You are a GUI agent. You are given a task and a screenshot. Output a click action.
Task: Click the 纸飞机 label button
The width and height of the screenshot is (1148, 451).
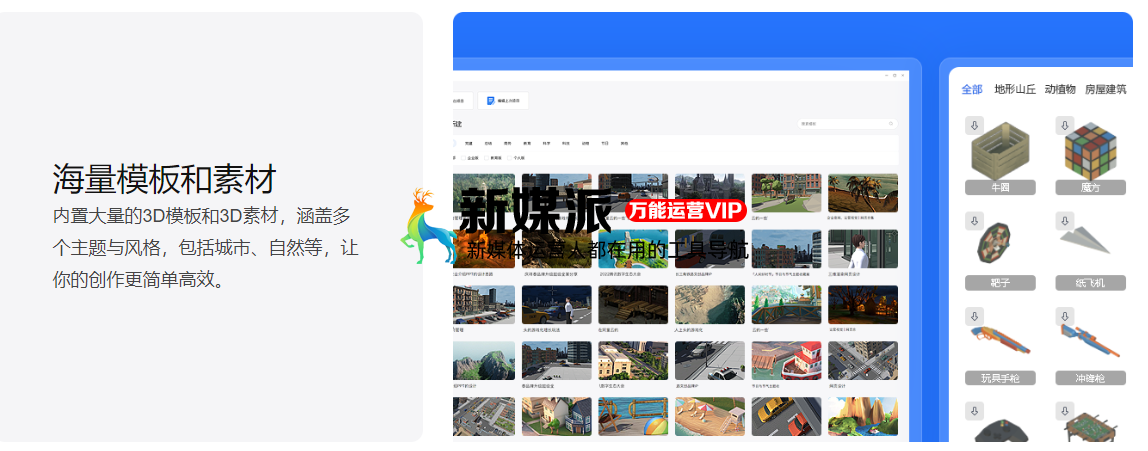pyautogui.click(x=1090, y=283)
